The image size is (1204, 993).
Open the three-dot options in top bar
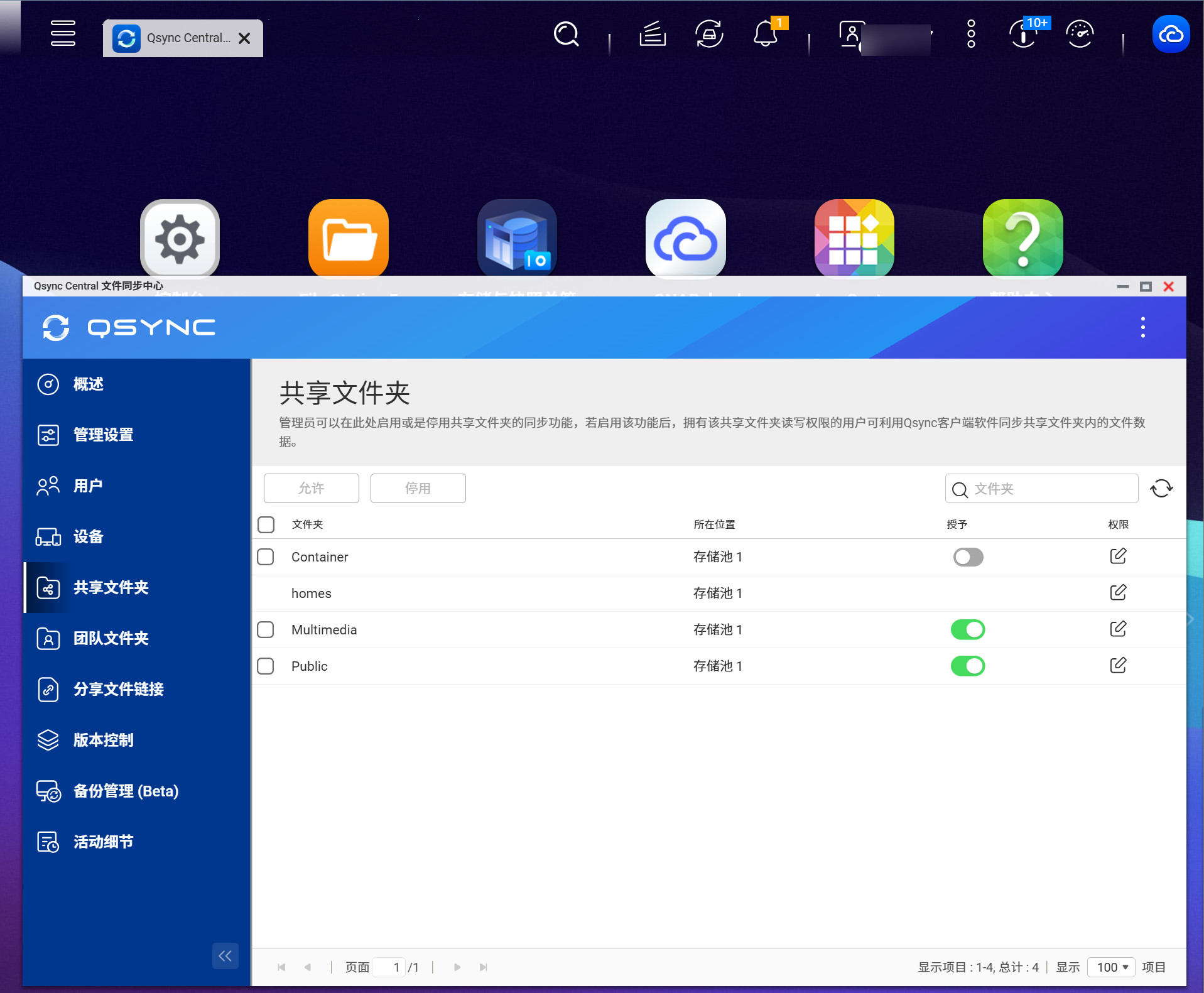pos(971,34)
